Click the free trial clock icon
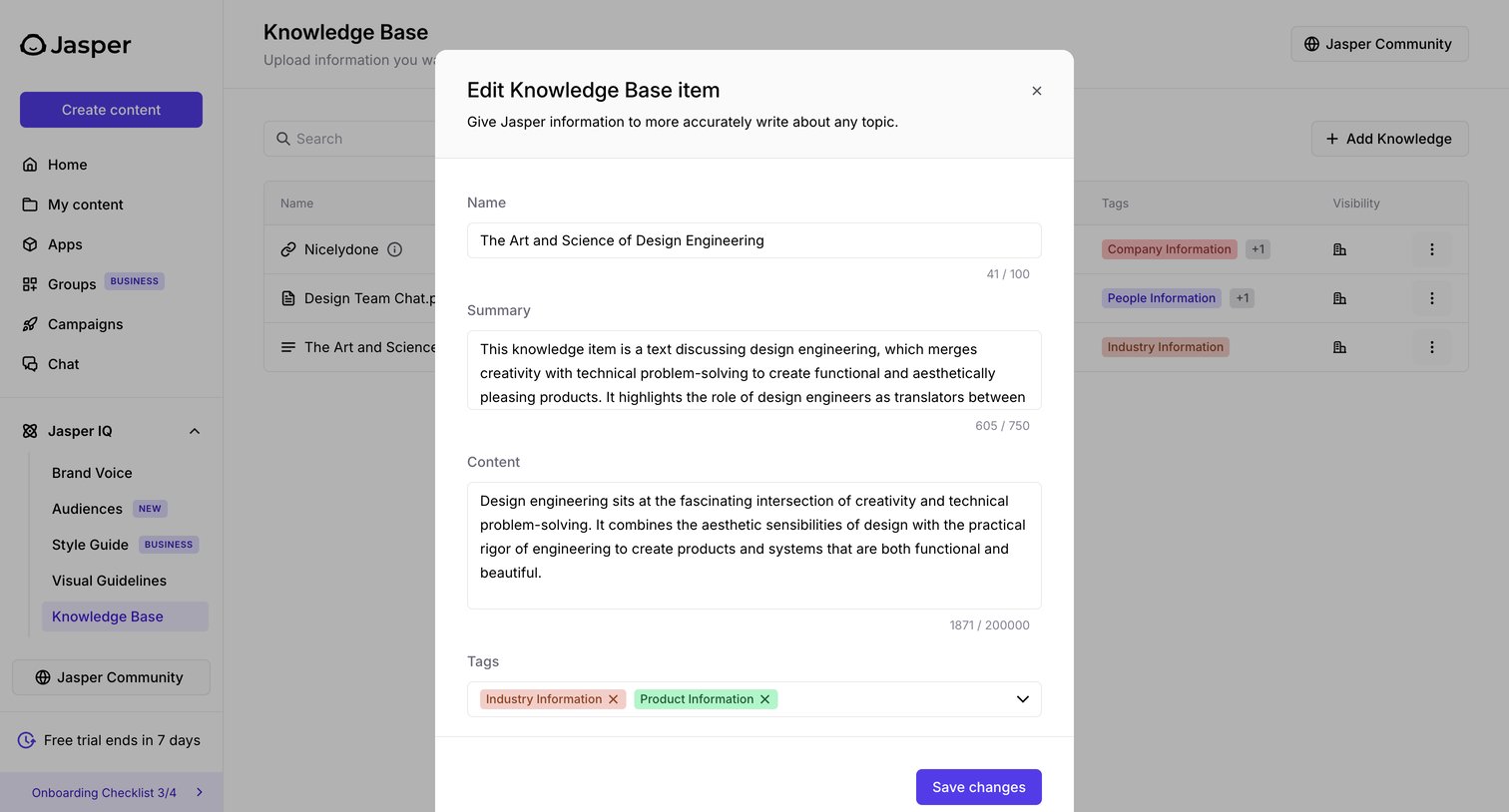1509x812 pixels. (27, 740)
